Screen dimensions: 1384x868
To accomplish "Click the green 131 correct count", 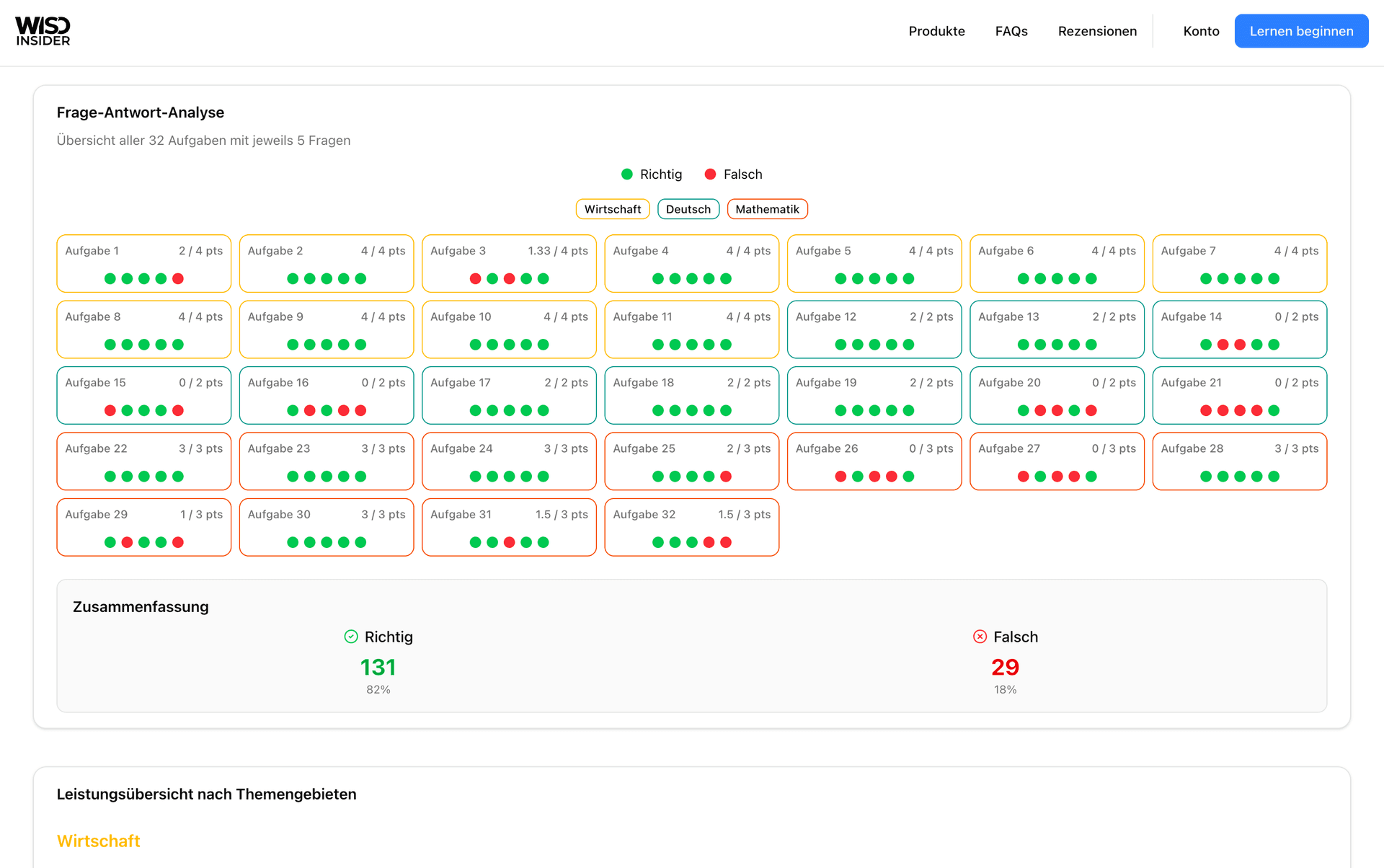I will (x=378, y=668).
